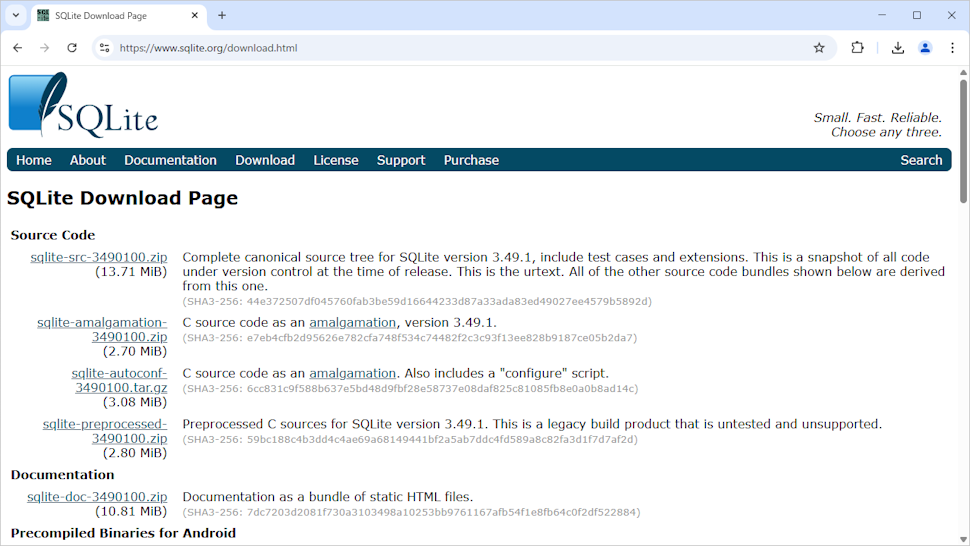This screenshot has height=546, width=970.
Task: Open the Documentation menu item
Action: click(x=170, y=160)
